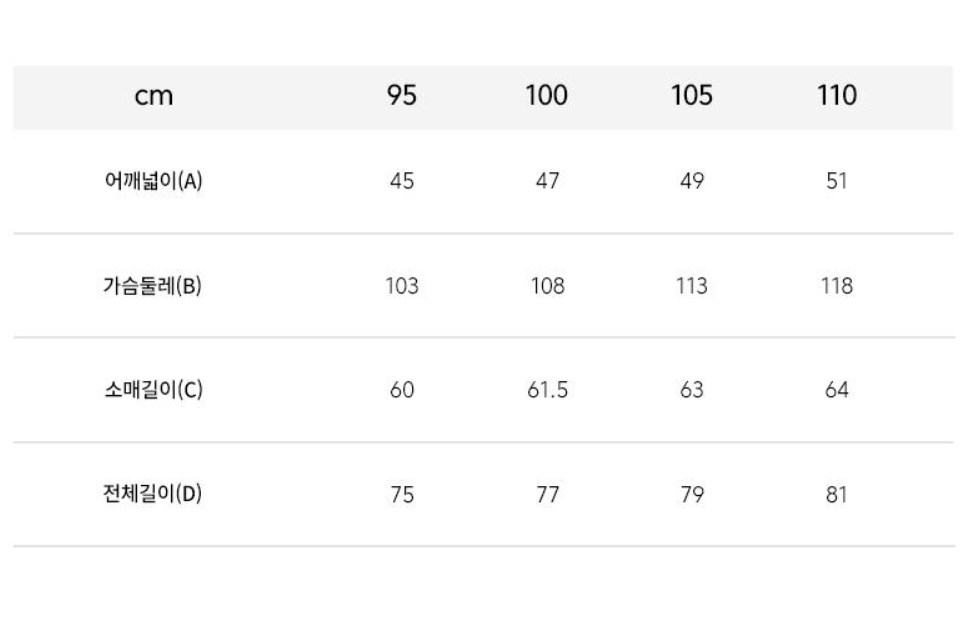Click chest value 103
974x623 pixels.
coord(402,286)
